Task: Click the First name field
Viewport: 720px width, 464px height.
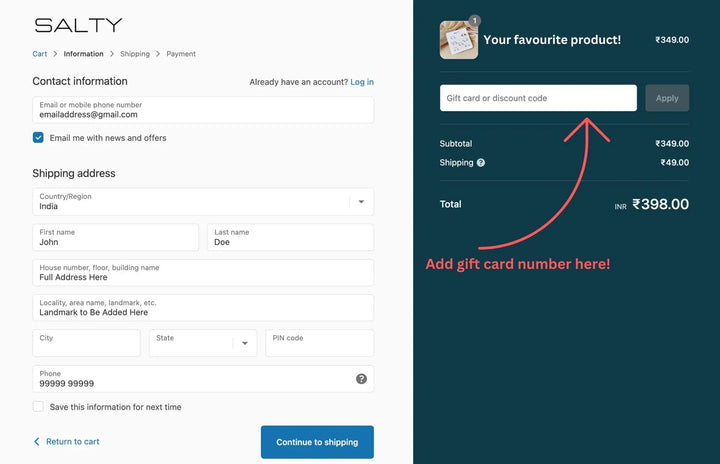Action: pos(116,237)
